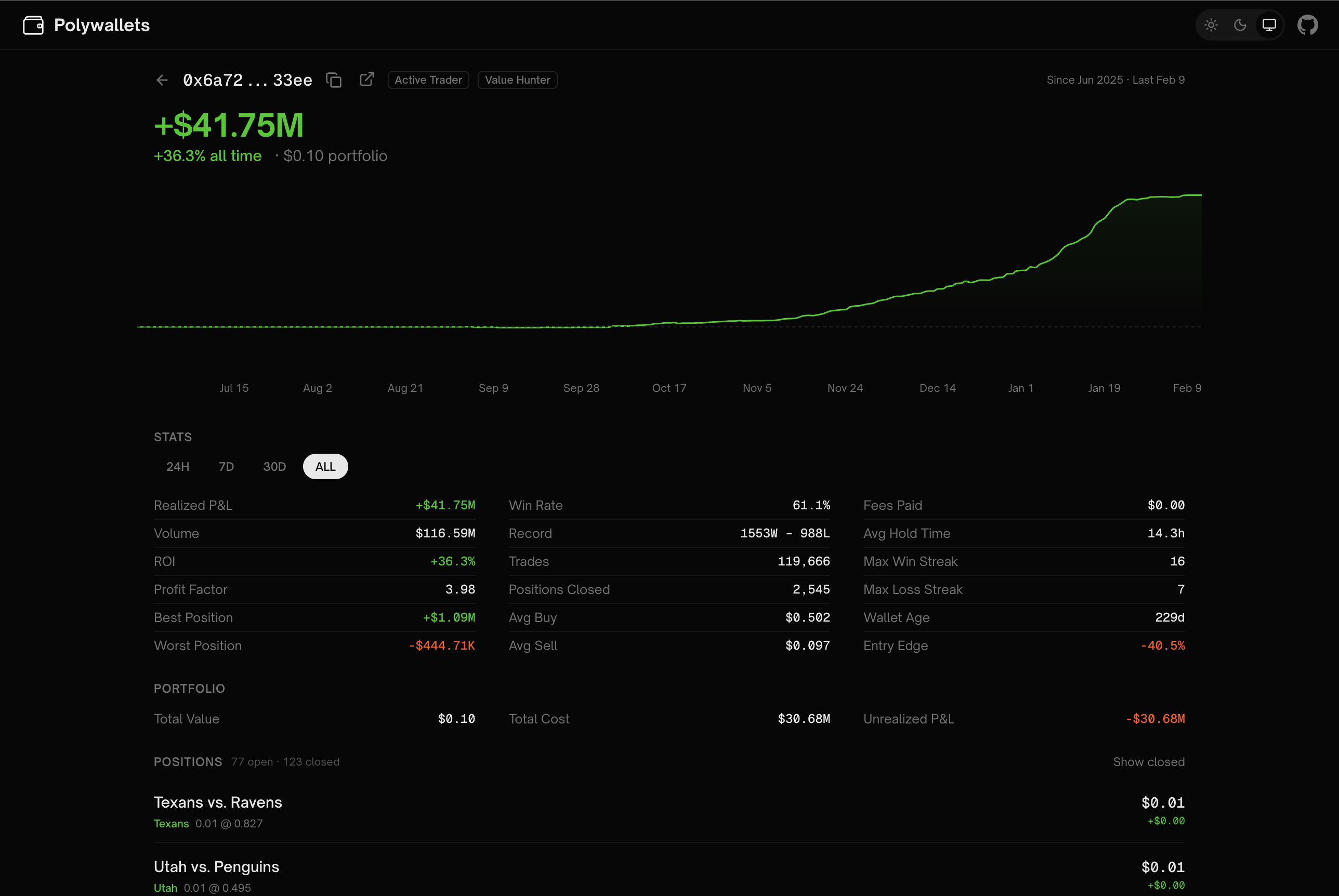
Task: Select the ALL stats tab
Action: coord(325,466)
